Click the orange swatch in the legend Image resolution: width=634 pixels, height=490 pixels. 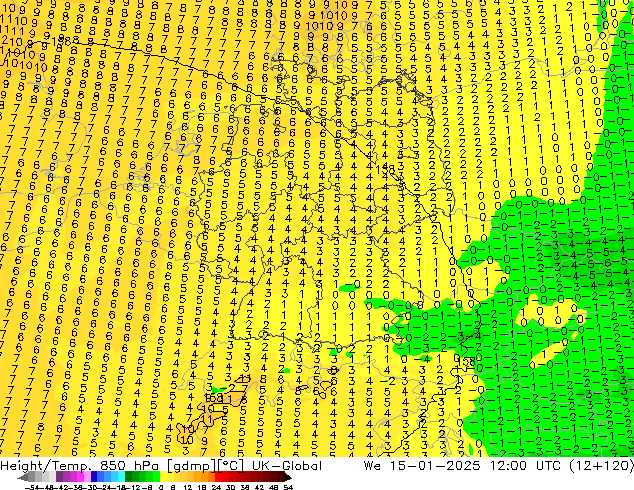click(x=205, y=478)
